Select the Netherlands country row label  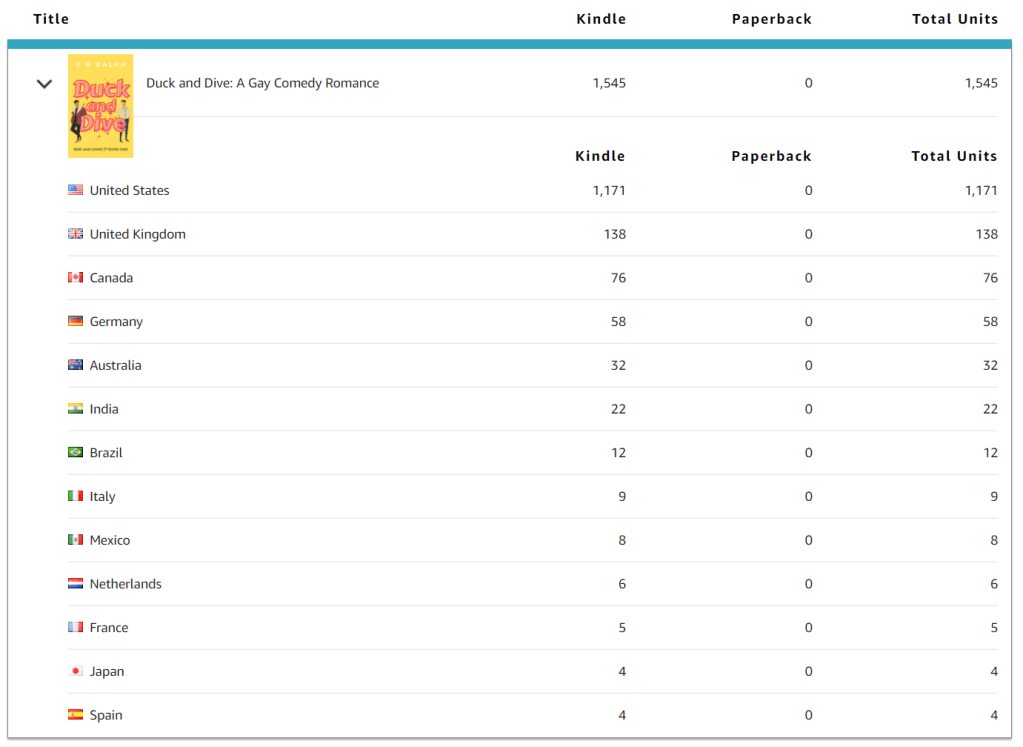coord(125,584)
